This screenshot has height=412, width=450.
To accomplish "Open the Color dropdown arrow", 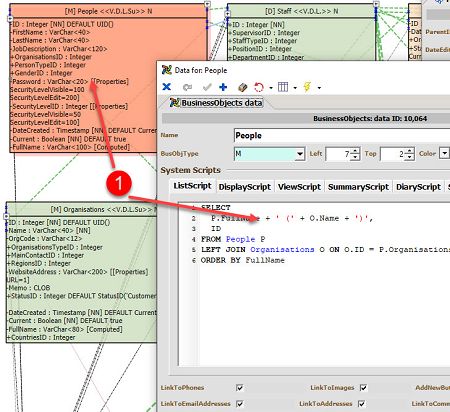I will 444,154.
